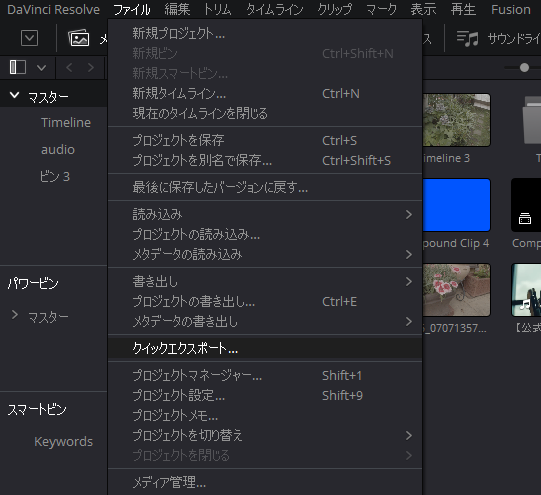Image resolution: width=541 pixels, height=495 pixels.
Task: Open プロジェクトマネージャー...
Action: 265,376
